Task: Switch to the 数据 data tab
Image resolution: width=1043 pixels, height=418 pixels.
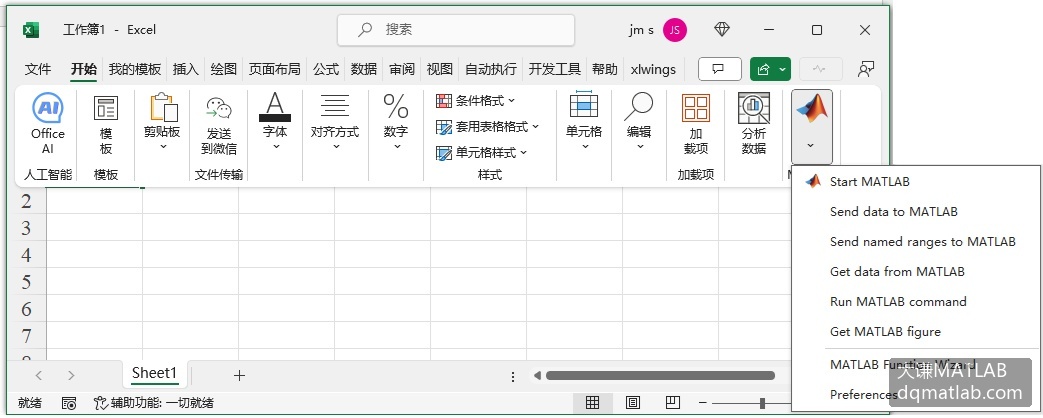Action: coord(364,69)
